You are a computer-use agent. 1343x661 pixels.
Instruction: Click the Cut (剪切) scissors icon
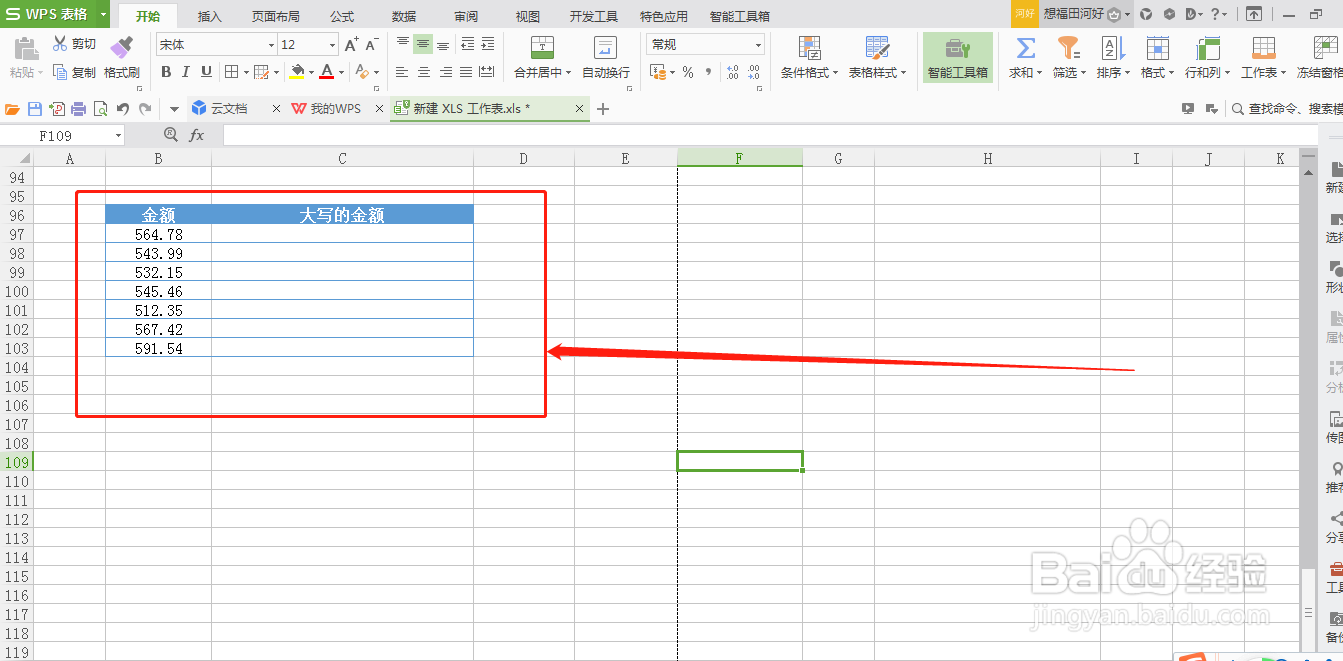click(60, 44)
